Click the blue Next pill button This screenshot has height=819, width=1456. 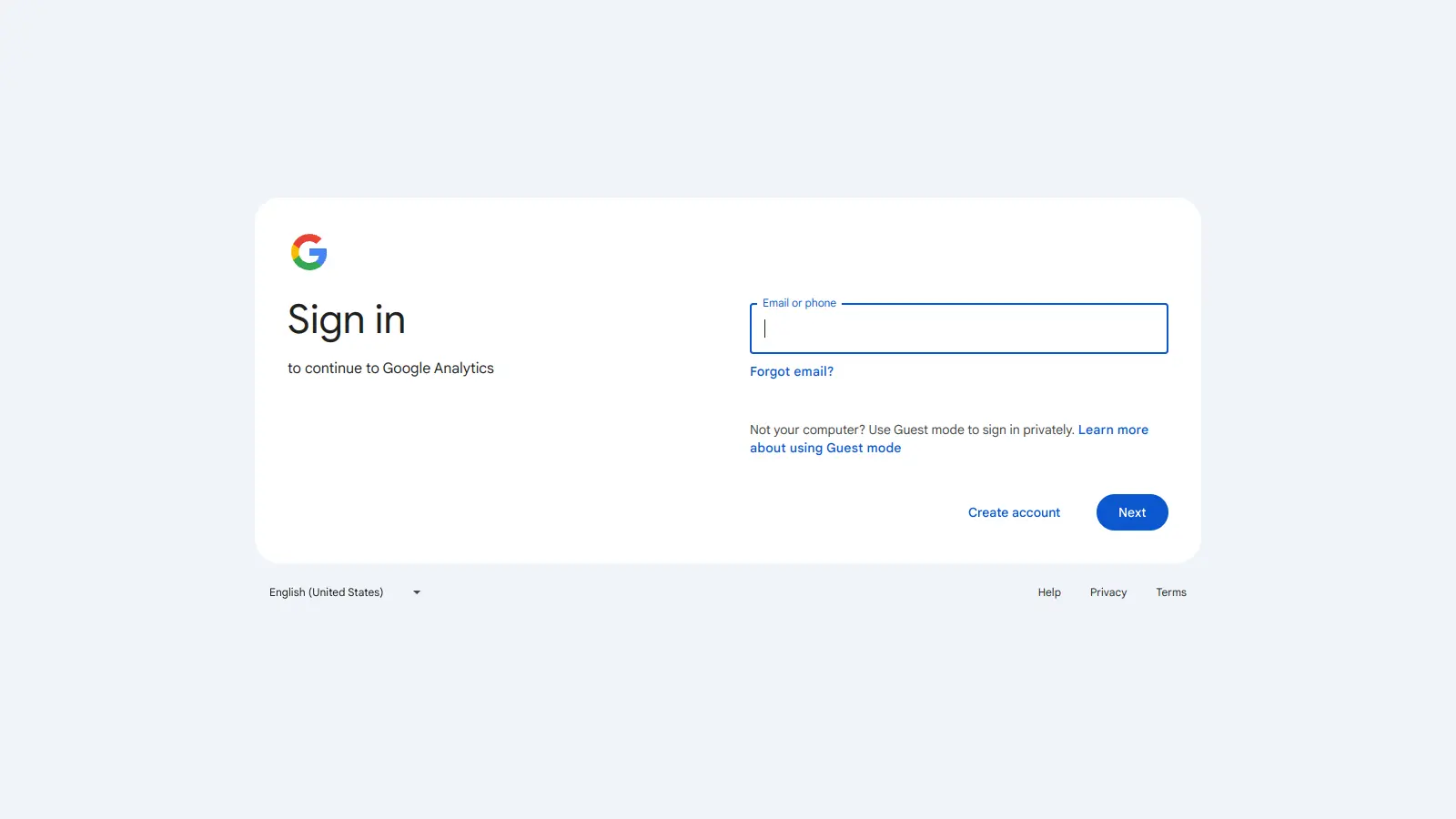1131,511
